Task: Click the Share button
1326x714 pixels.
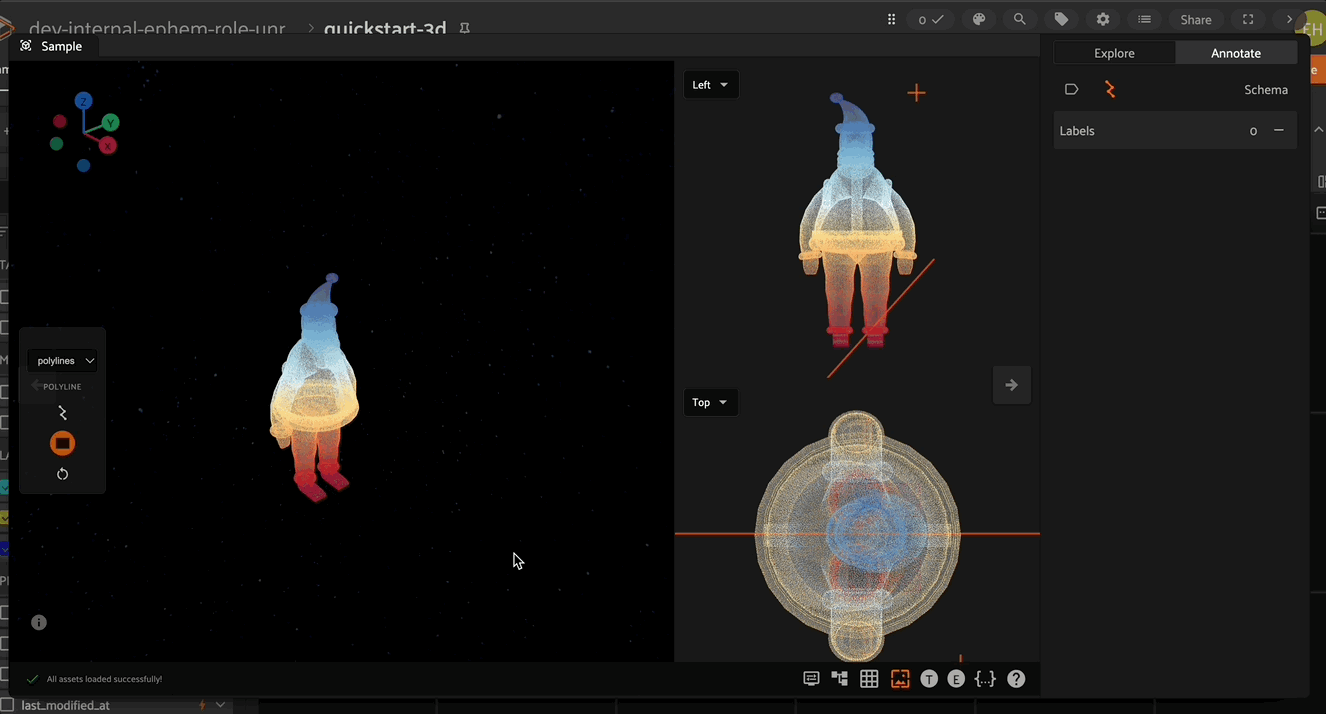Action: (x=1195, y=20)
